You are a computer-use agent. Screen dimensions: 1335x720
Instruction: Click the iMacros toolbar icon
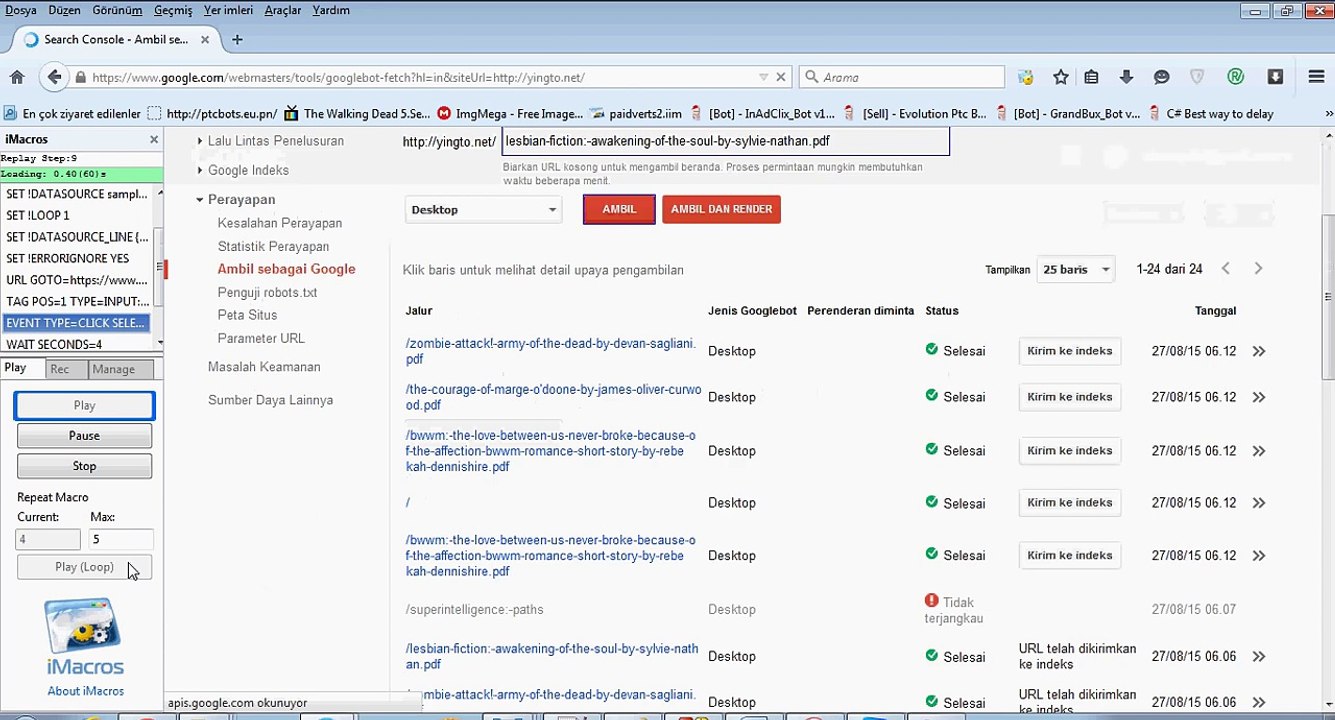pyautogui.click(x=1025, y=77)
